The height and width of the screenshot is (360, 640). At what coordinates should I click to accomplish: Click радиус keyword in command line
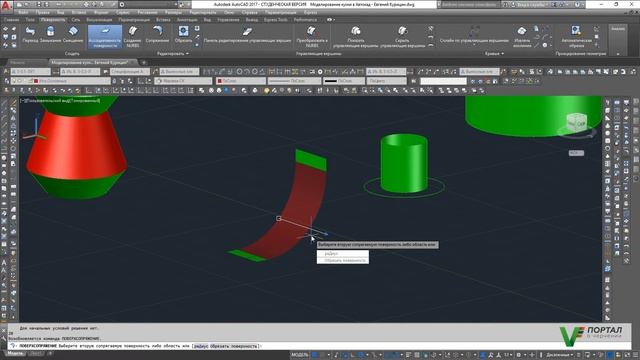[200, 346]
